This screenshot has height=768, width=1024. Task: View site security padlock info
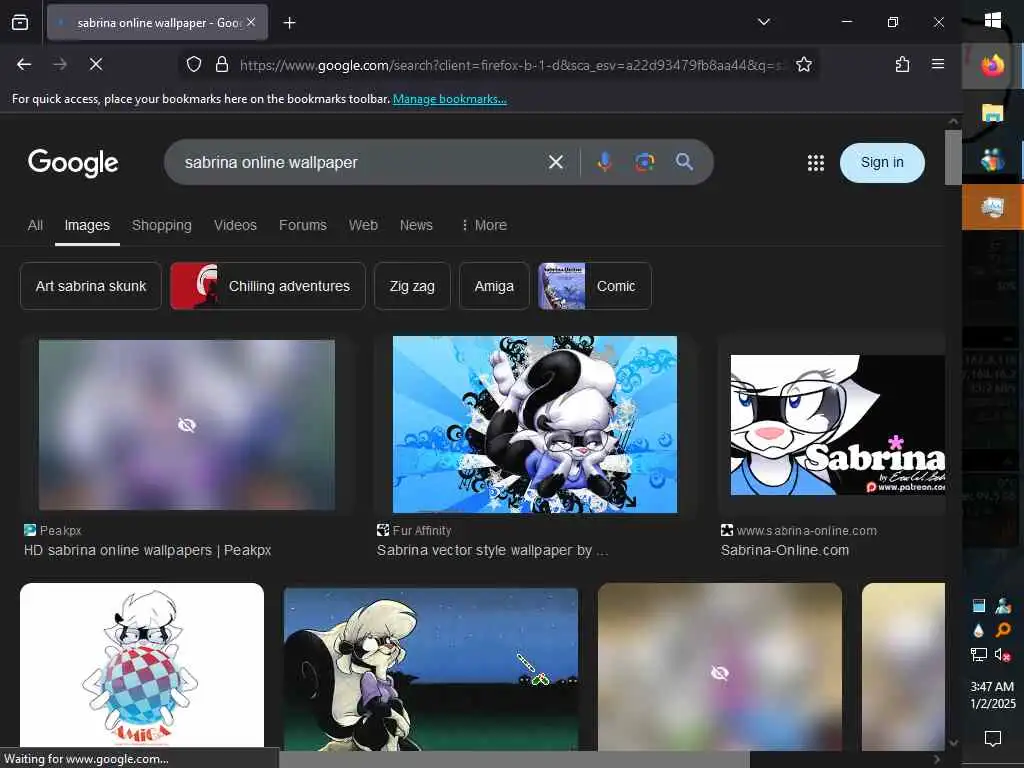tap(222, 64)
